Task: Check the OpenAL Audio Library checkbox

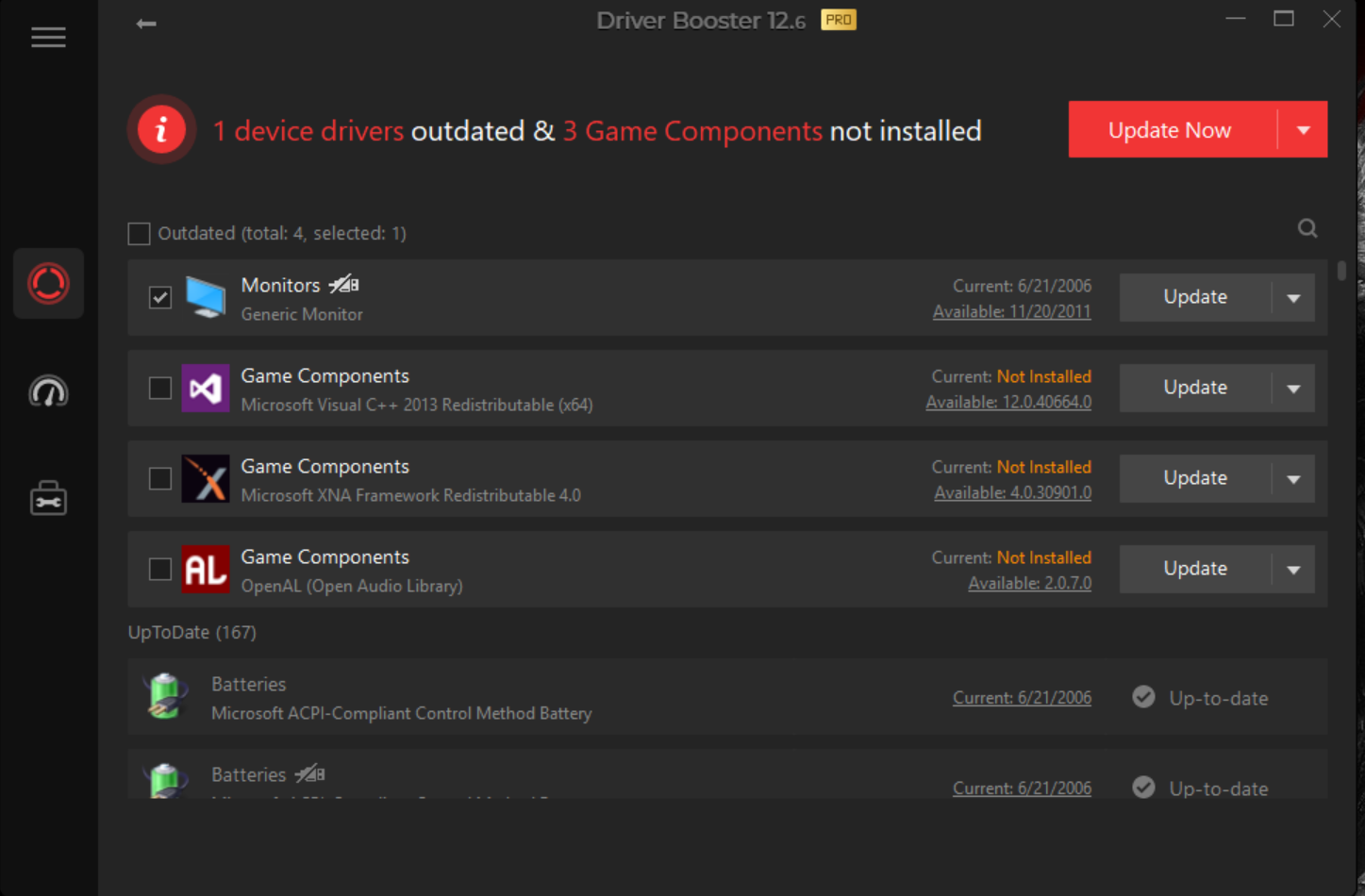Action: (160, 569)
